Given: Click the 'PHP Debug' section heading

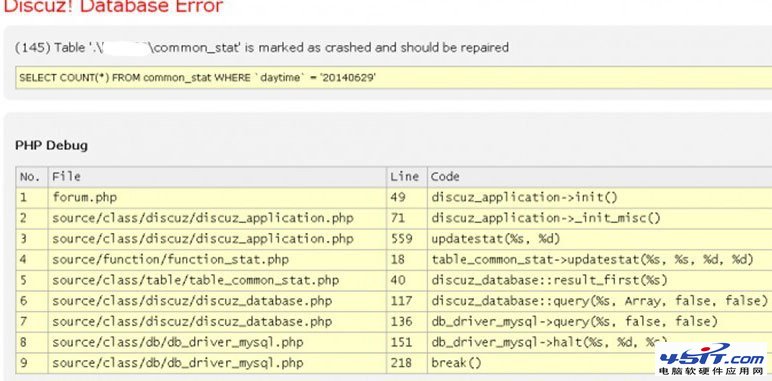Looking at the screenshot, I should [x=51, y=145].
